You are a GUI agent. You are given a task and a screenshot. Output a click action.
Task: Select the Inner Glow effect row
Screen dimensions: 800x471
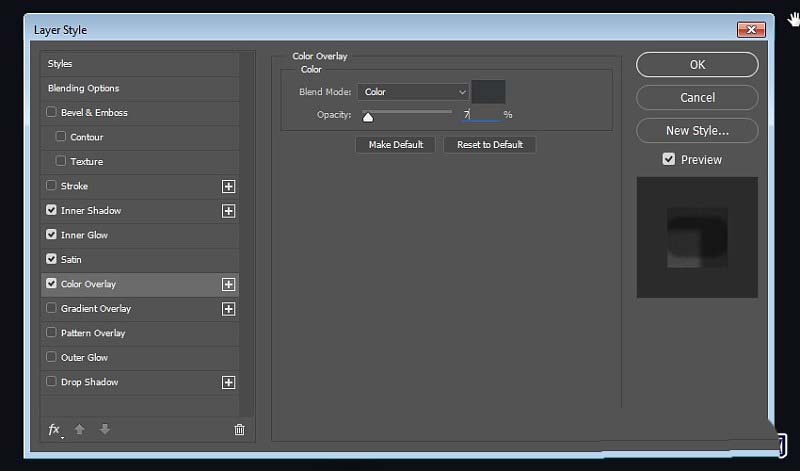pos(139,235)
